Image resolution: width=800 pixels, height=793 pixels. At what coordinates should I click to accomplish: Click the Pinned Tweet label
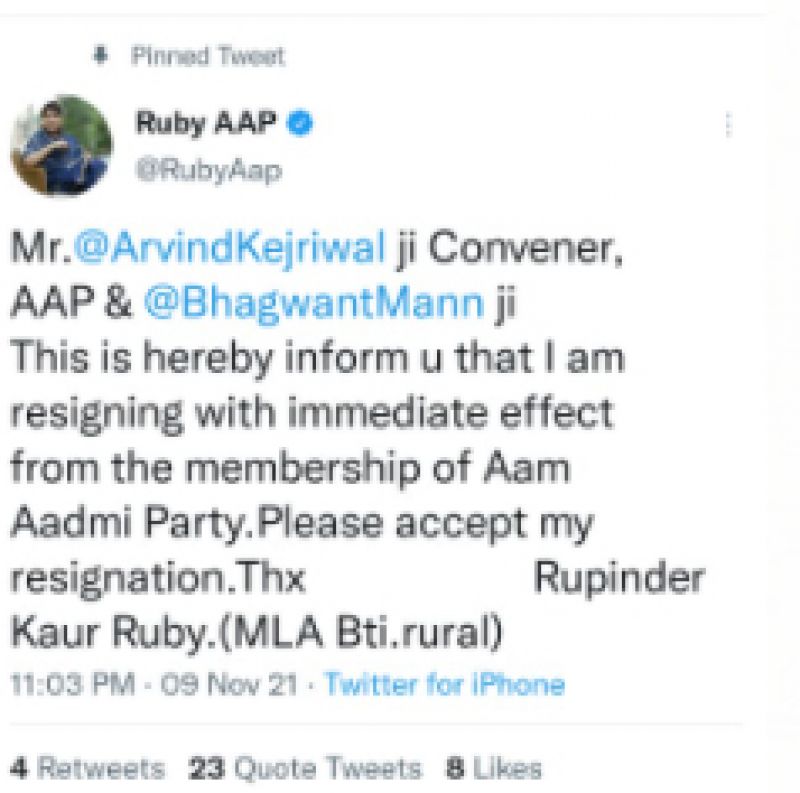click(x=208, y=56)
